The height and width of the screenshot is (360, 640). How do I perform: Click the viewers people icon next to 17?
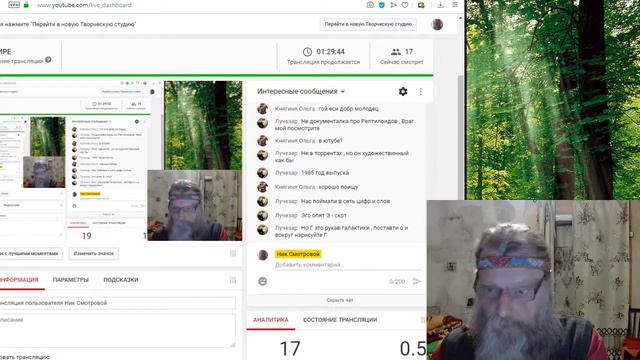click(x=396, y=52)
